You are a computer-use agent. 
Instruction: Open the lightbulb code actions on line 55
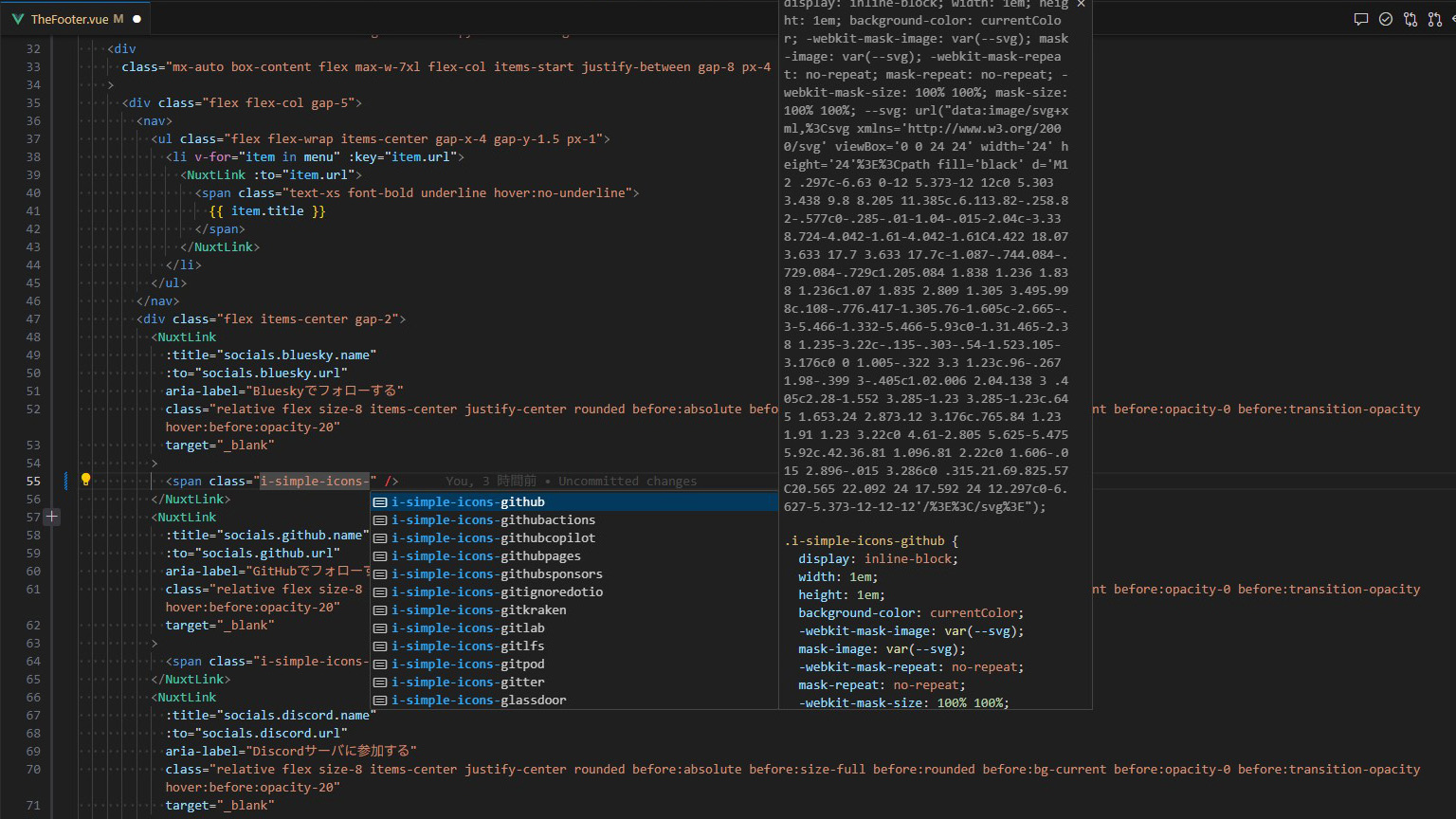(85, 480)
